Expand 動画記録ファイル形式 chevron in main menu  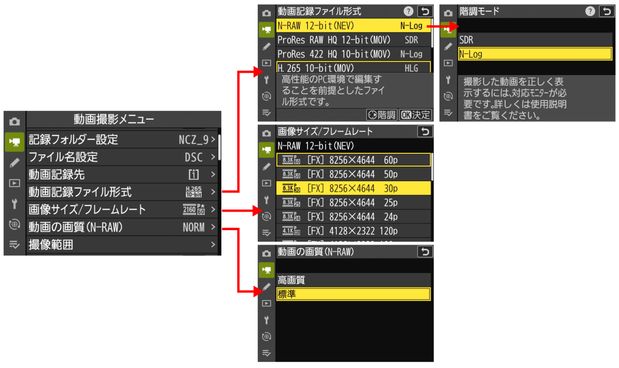click(213, 192)
